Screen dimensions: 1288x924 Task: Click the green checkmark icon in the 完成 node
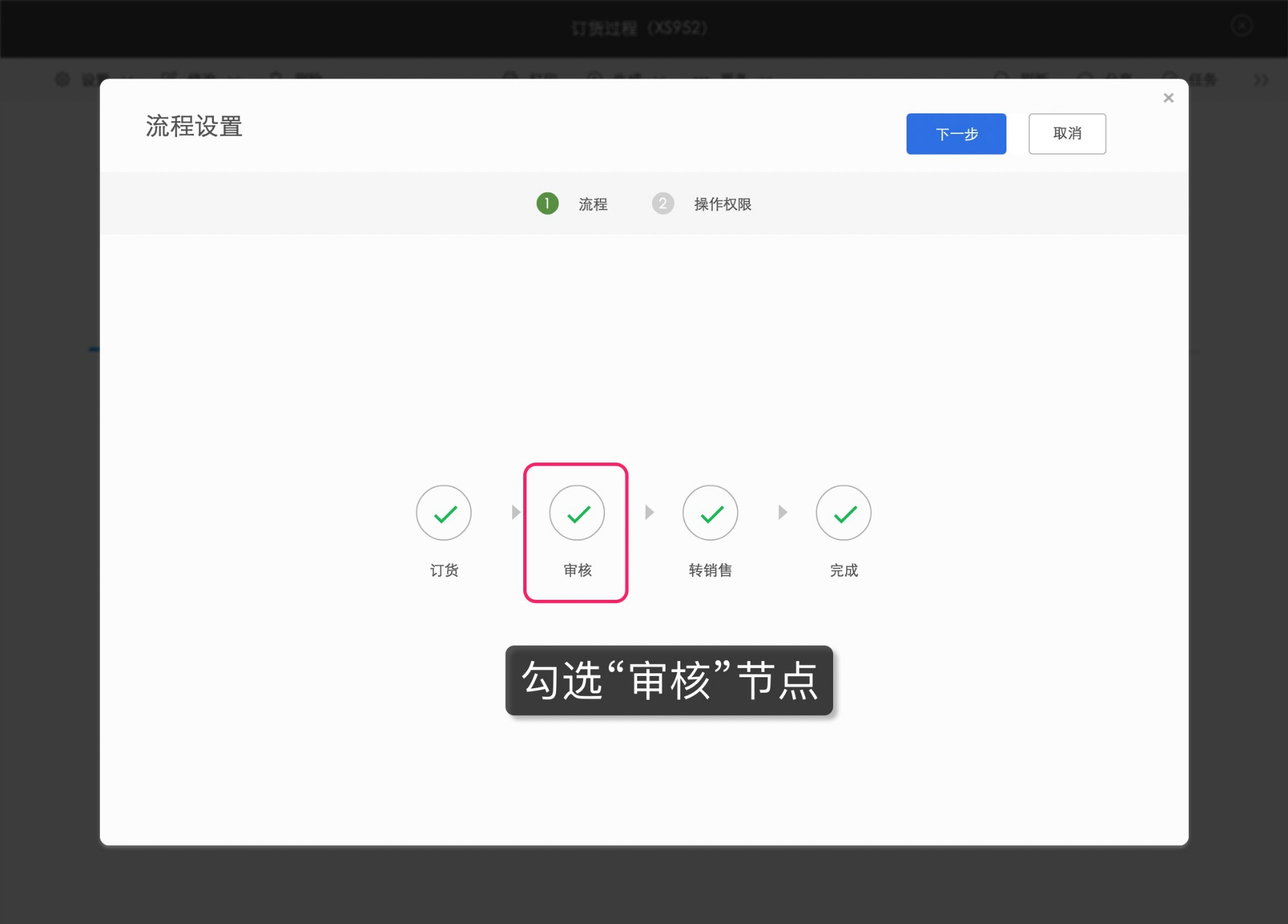tap(843, 512)
